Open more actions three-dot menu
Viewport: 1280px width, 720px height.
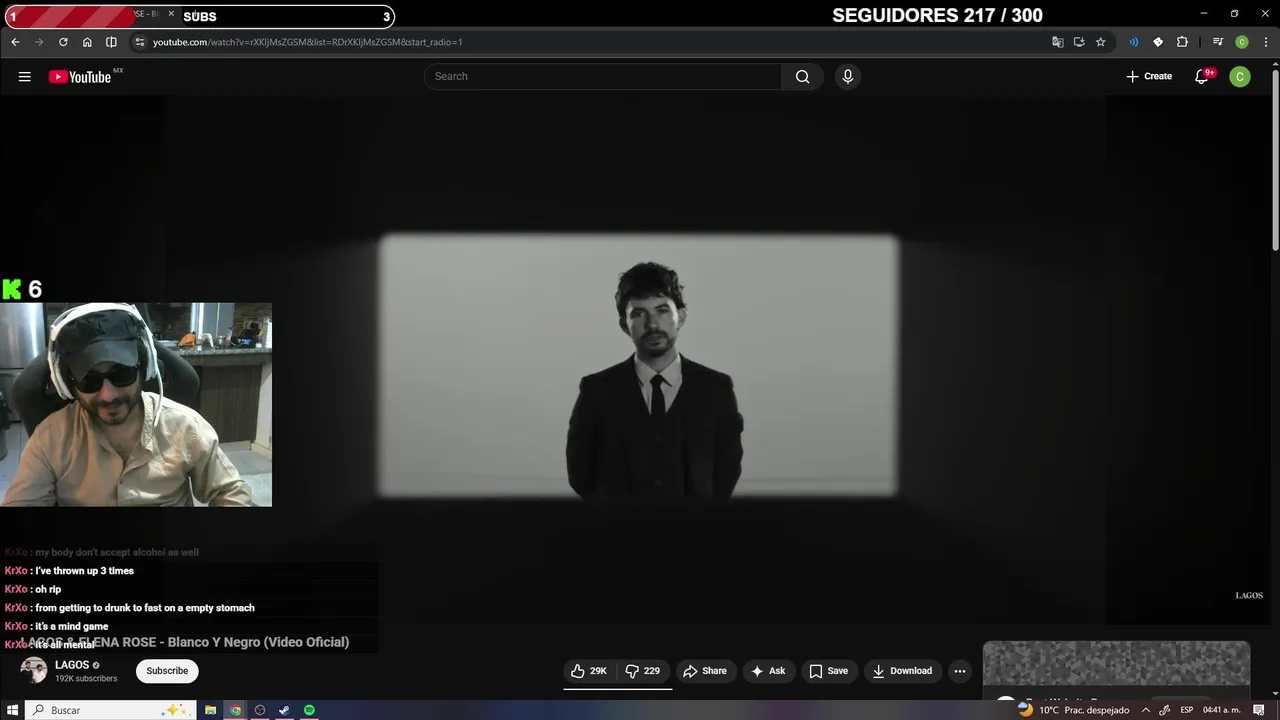click(960, 671)
